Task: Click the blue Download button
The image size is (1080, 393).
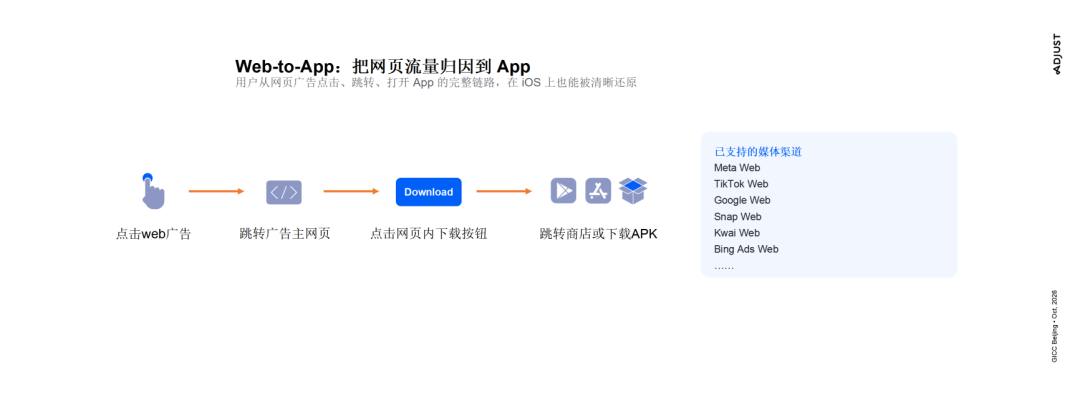Action: tap(428, 192)
